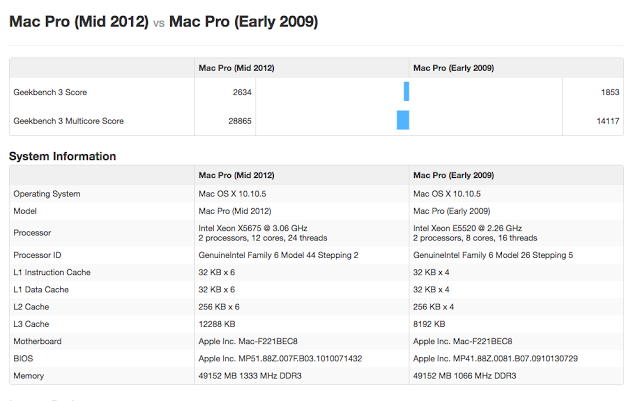Click GenuineIntel Family 6 Model 44 Stepping 2
Image resolution: width=640 pixels, height=401 pixels.
(x=278, y=255)
